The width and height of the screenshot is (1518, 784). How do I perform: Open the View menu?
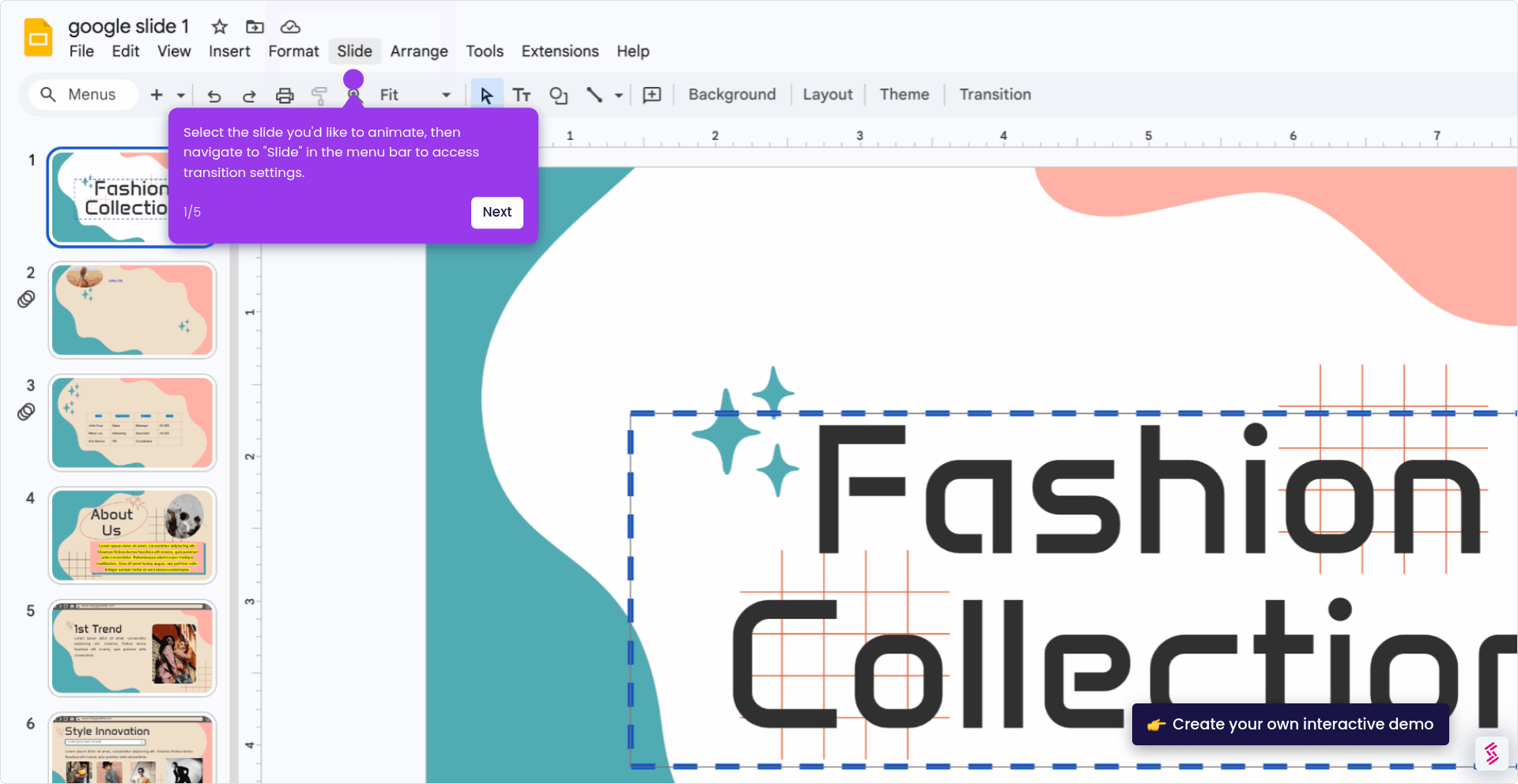coord(174,51)
